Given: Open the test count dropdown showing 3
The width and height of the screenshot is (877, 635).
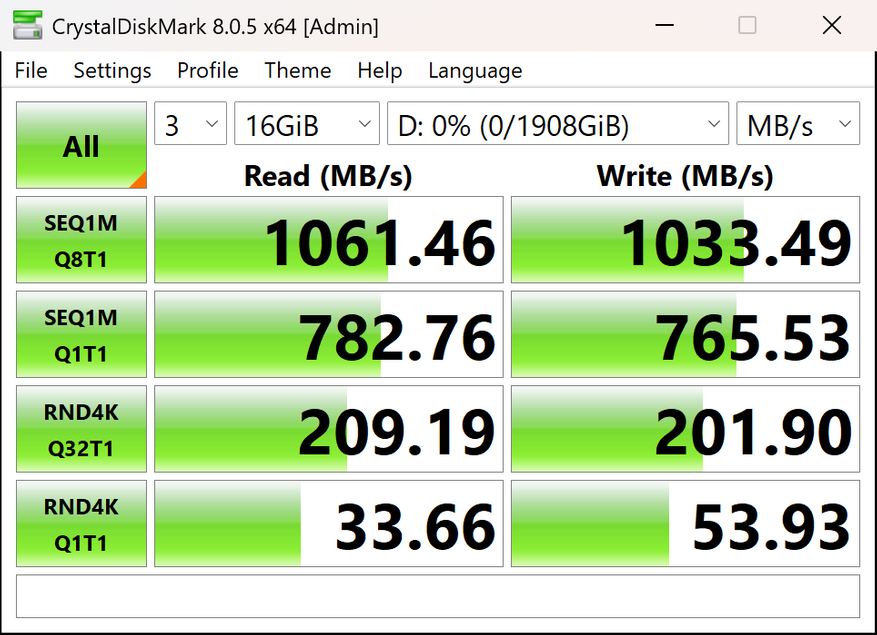Looking at the screenshot, I should pos(190,123).
